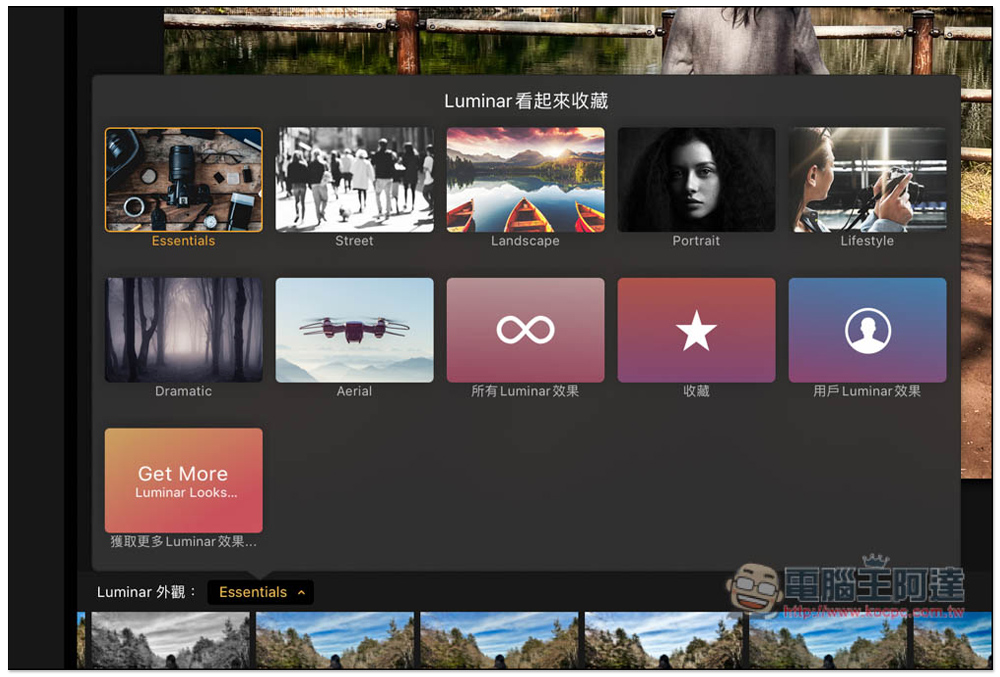Open the Street looks collection
Screen dimensions: 1000x677
point(355,180)
